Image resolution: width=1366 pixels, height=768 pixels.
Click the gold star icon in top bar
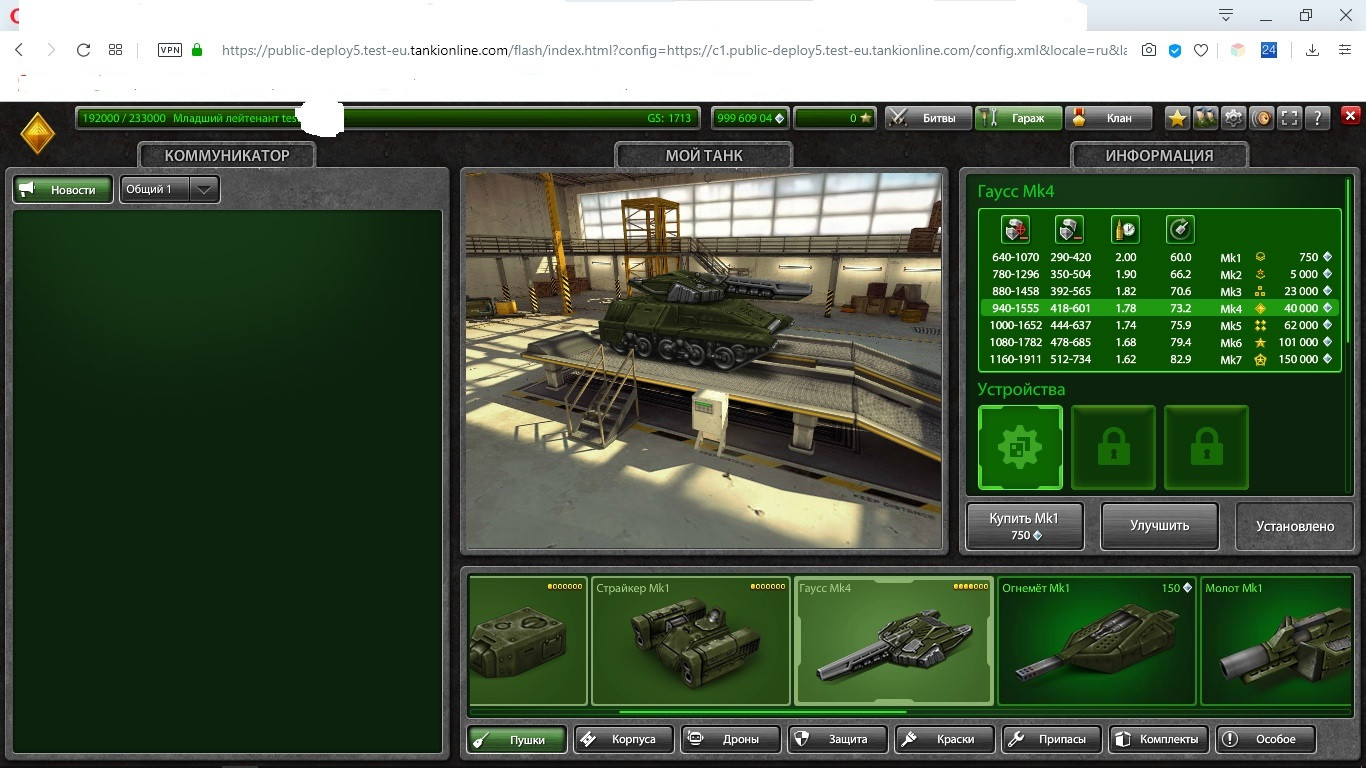1177,118
